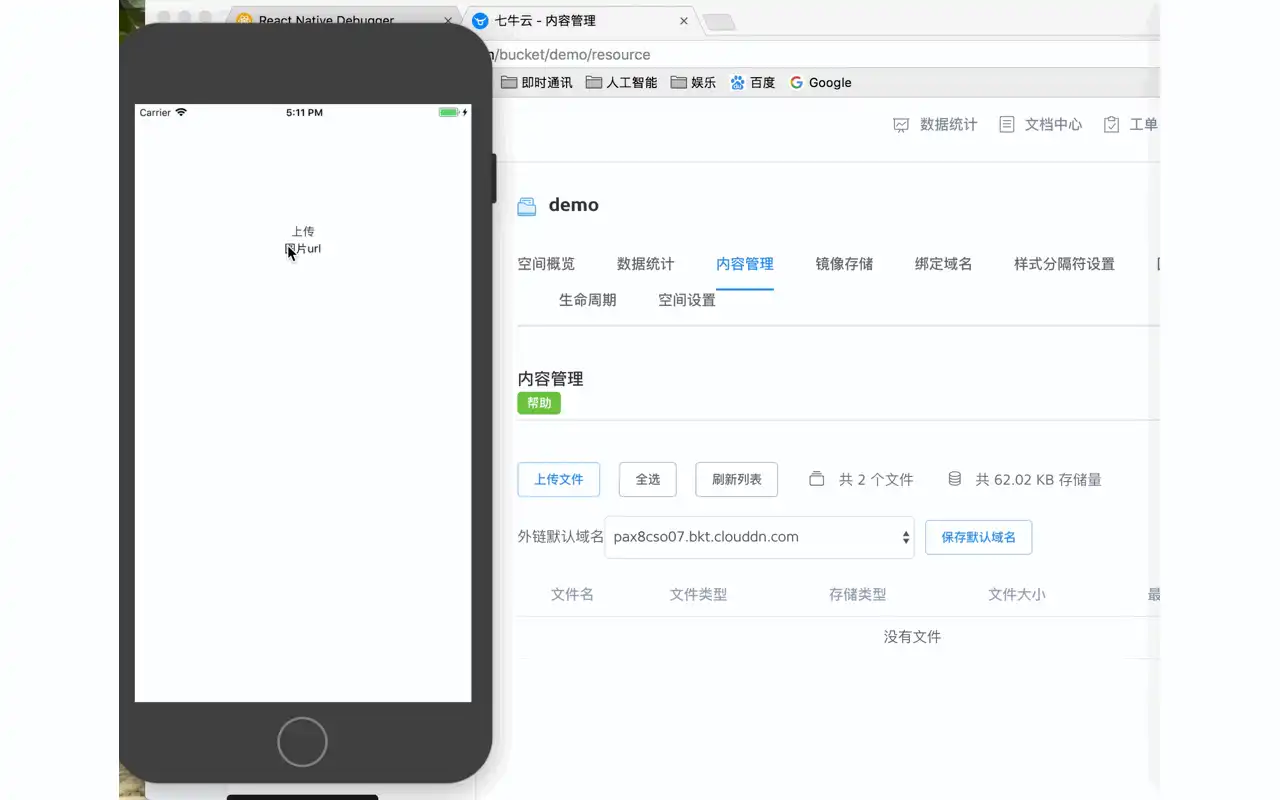Tap the 上传 text in the simulator

(303, 232)
